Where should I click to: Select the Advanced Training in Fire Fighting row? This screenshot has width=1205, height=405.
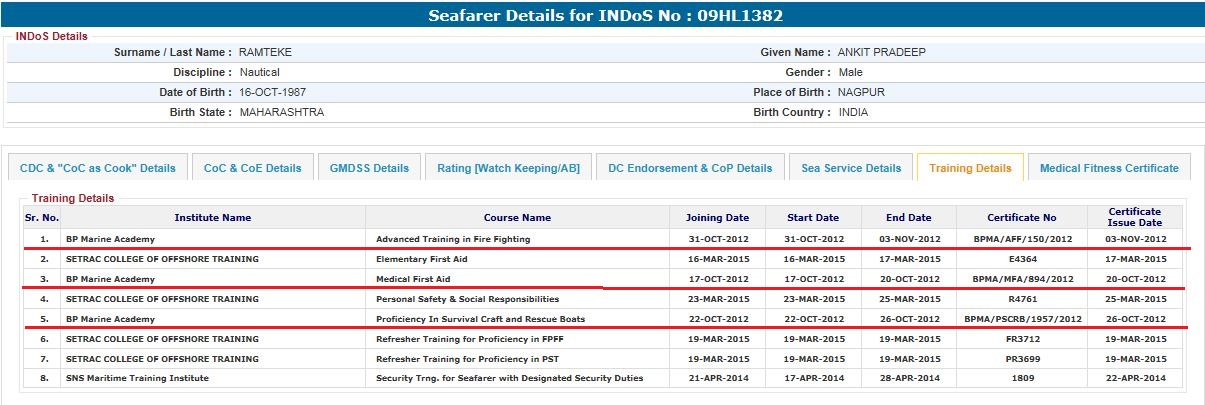coord(453,239)
